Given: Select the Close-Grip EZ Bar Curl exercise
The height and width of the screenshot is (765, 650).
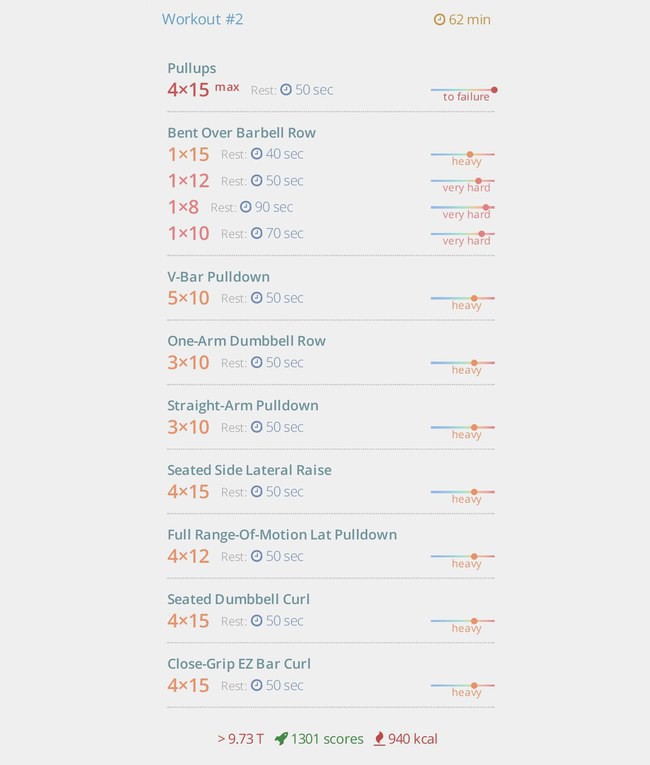Looking at the screenshot, I should [x=239, y=664].
